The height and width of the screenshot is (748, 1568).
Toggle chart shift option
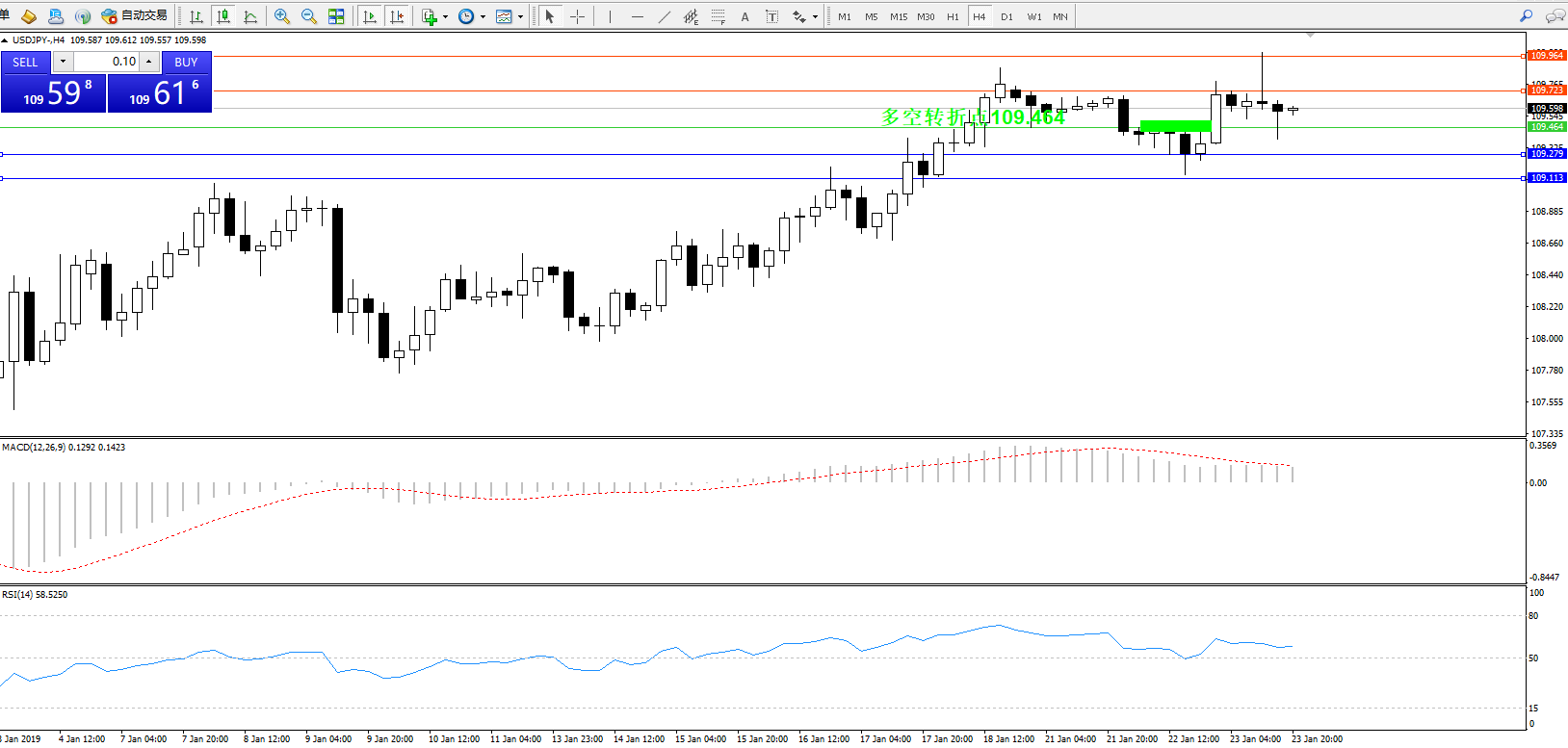coord(397,16)
